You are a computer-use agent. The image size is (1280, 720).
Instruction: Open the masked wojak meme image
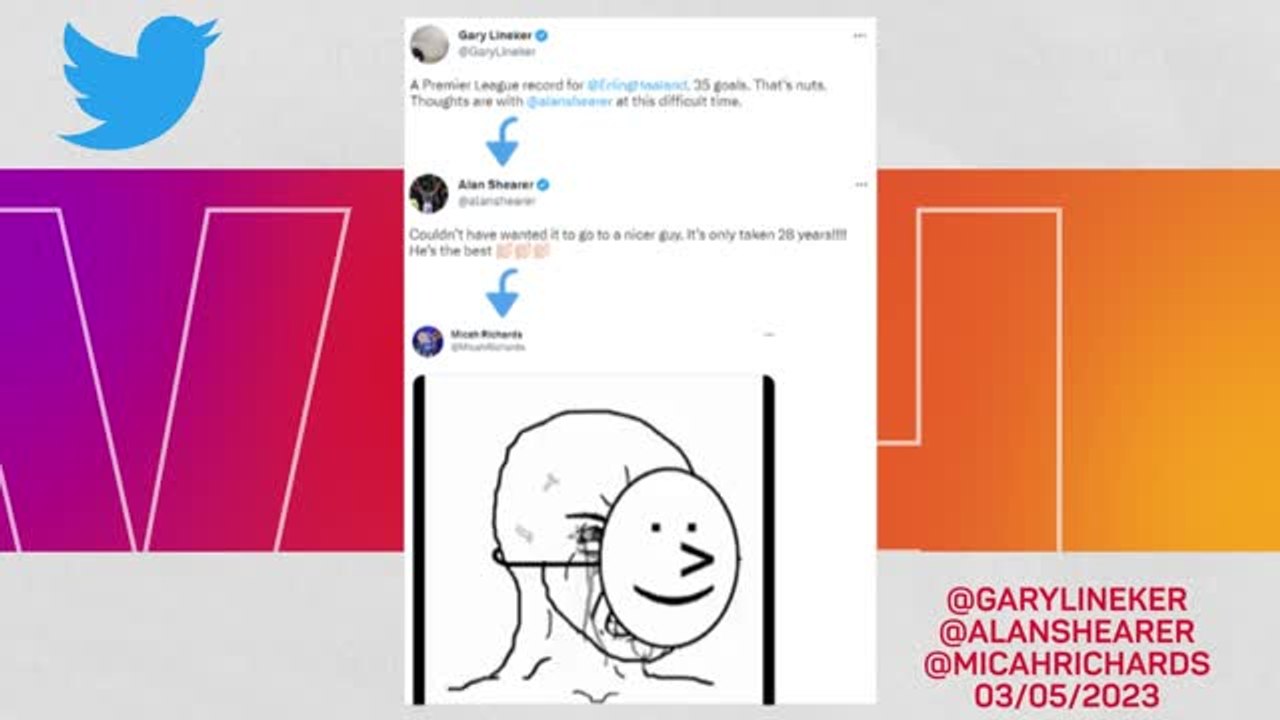click(594, 539)
